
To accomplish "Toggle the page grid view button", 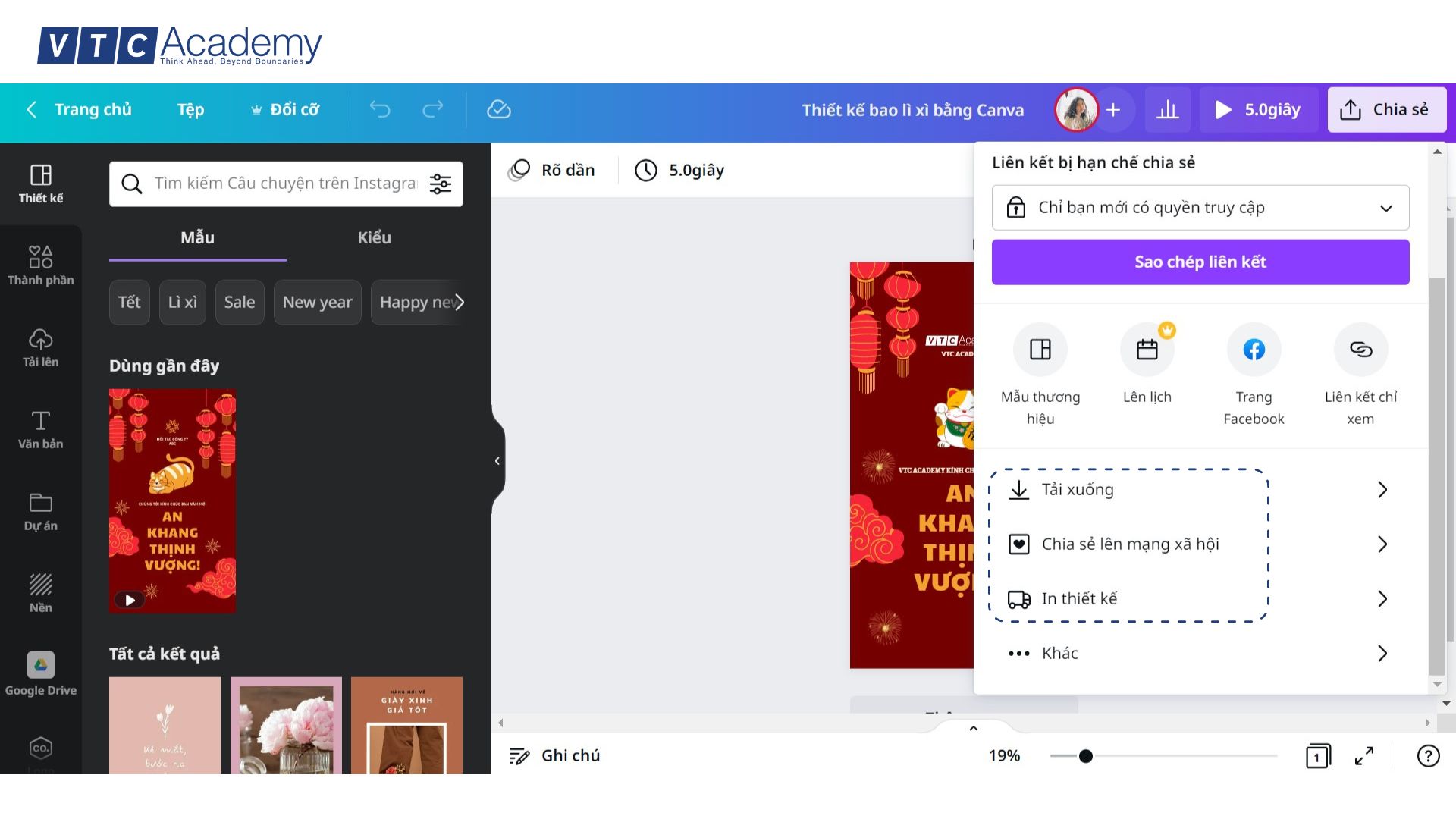I will coord(1318,756).
